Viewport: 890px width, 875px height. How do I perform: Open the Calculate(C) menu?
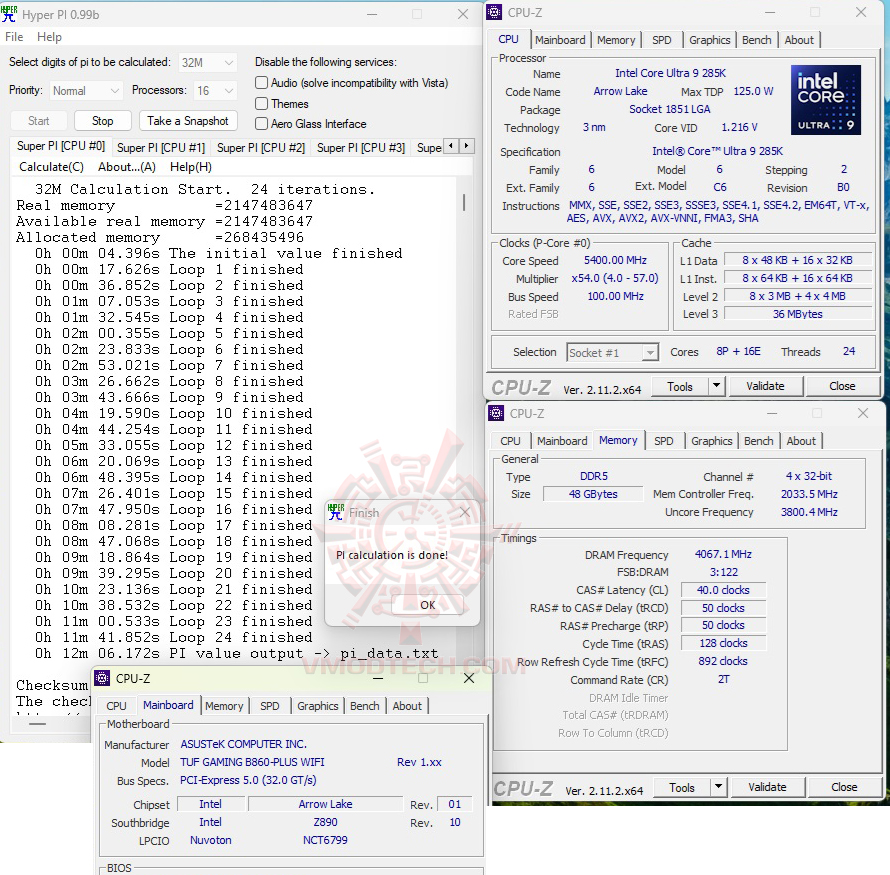pos(52,167)
